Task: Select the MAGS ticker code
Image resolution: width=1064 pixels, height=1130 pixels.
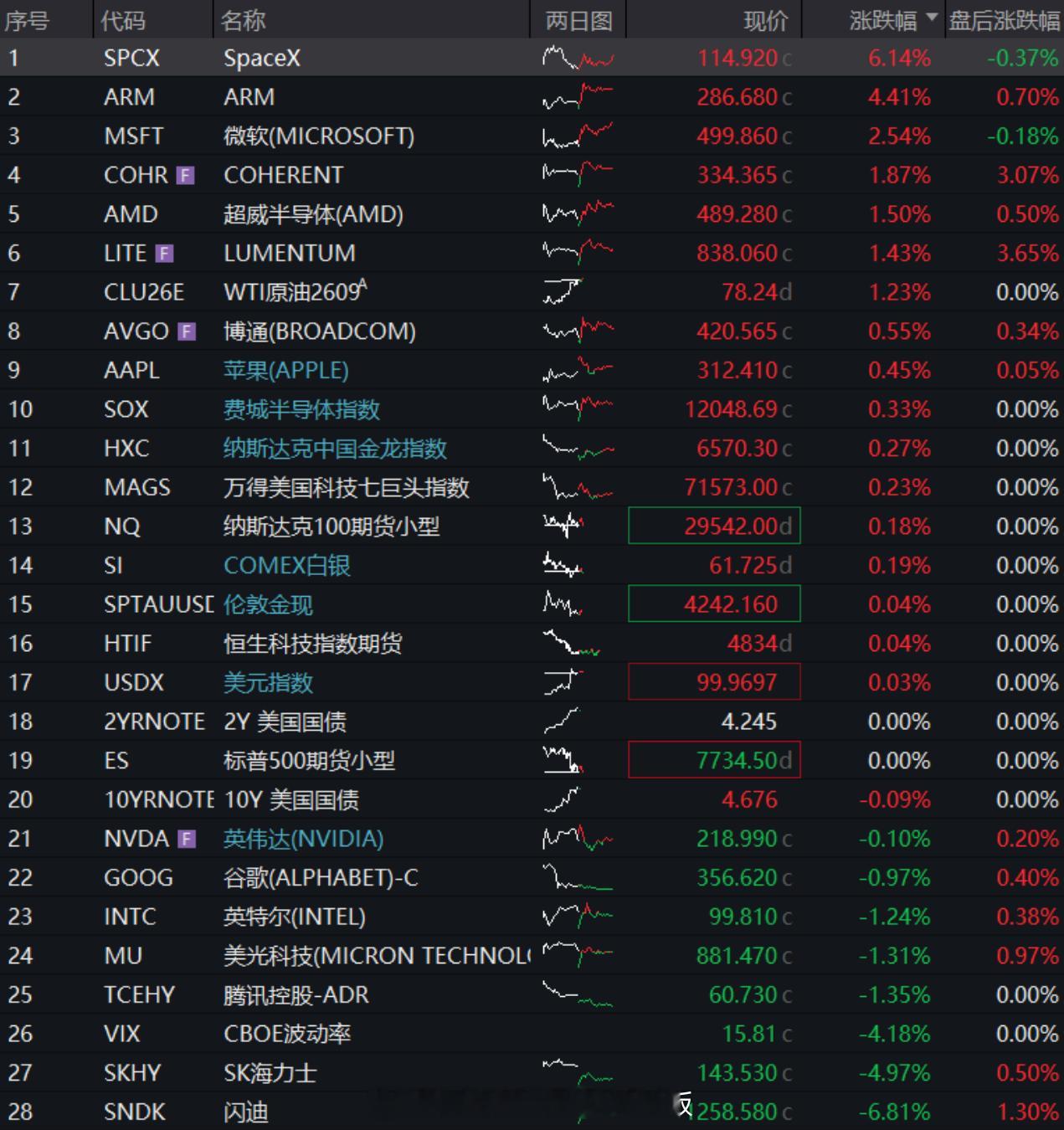Action: 136,487
